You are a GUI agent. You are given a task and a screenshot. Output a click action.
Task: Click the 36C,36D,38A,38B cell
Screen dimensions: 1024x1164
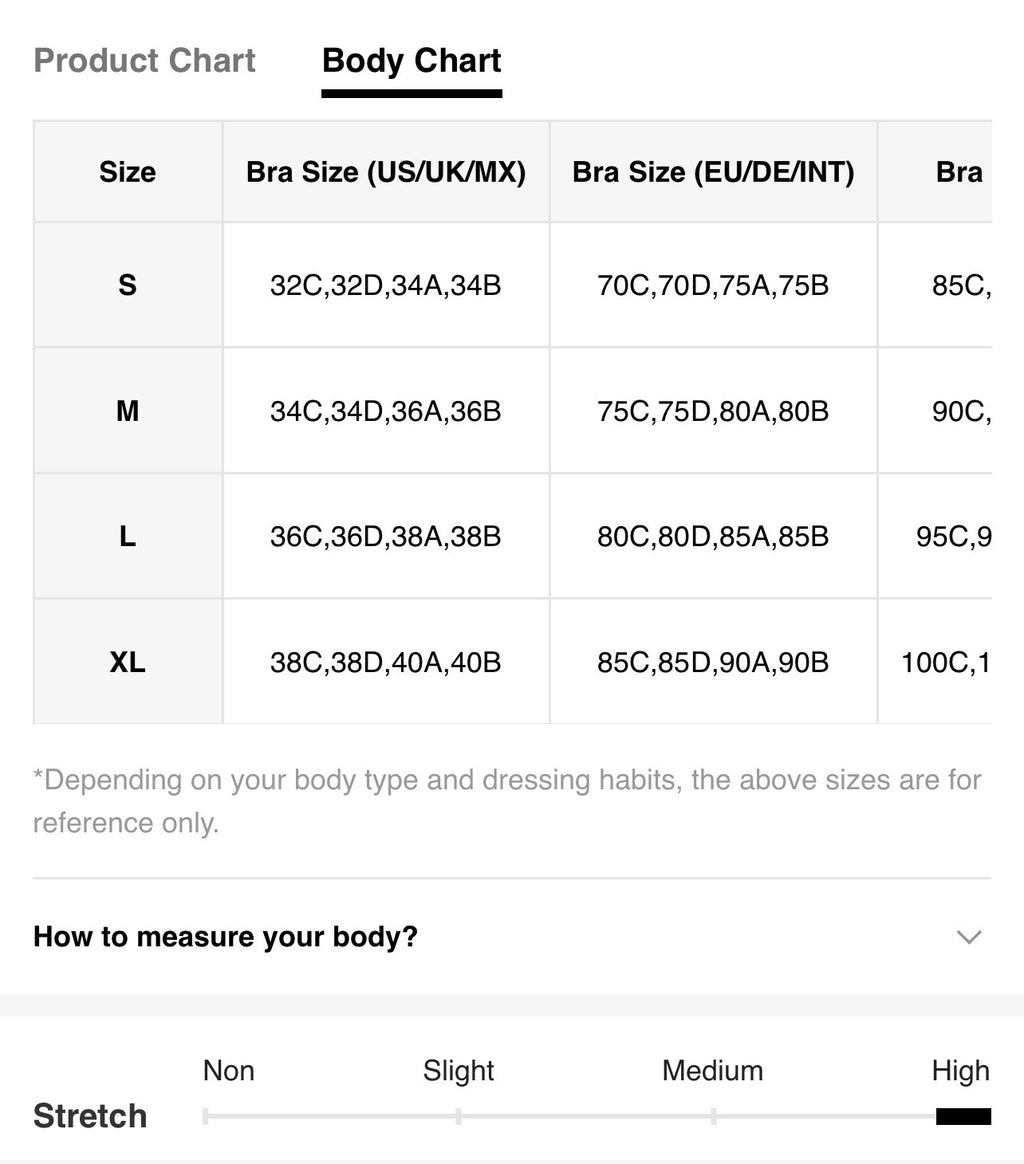coord(386,536)
